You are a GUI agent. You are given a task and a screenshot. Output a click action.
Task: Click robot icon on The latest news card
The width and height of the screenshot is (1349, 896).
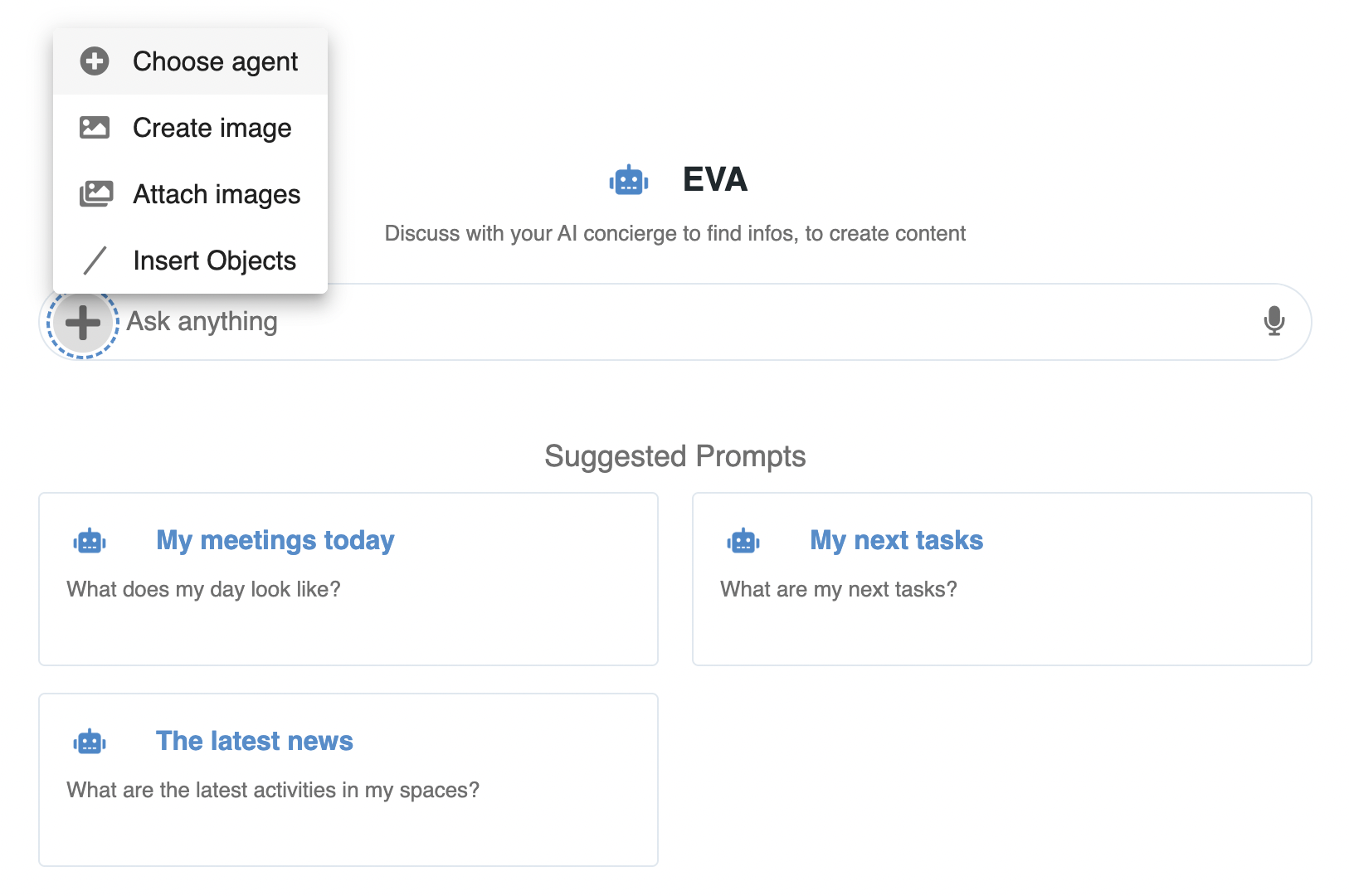point(90,743)
